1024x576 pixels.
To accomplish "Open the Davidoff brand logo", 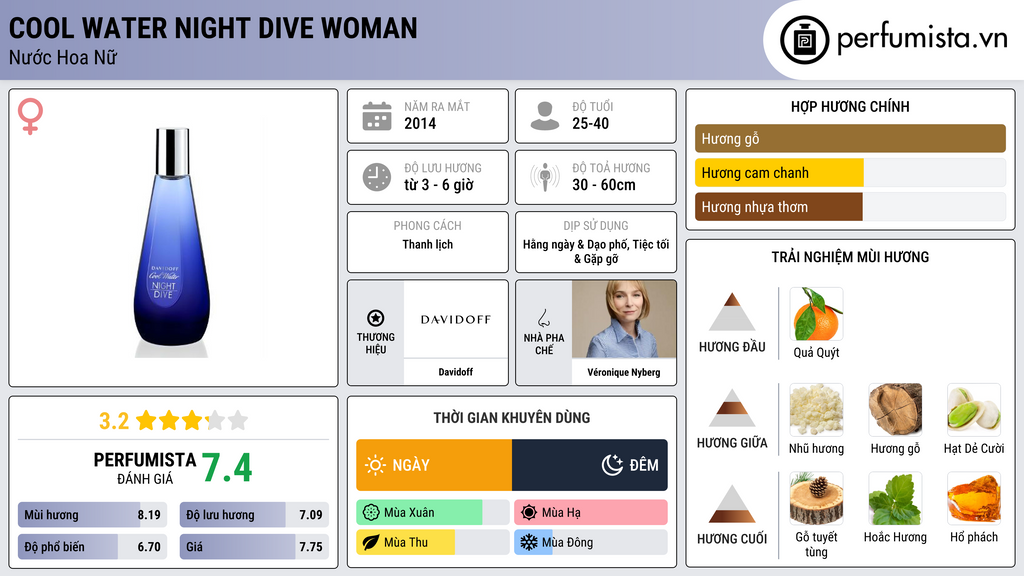I will (x=455, y=319).
